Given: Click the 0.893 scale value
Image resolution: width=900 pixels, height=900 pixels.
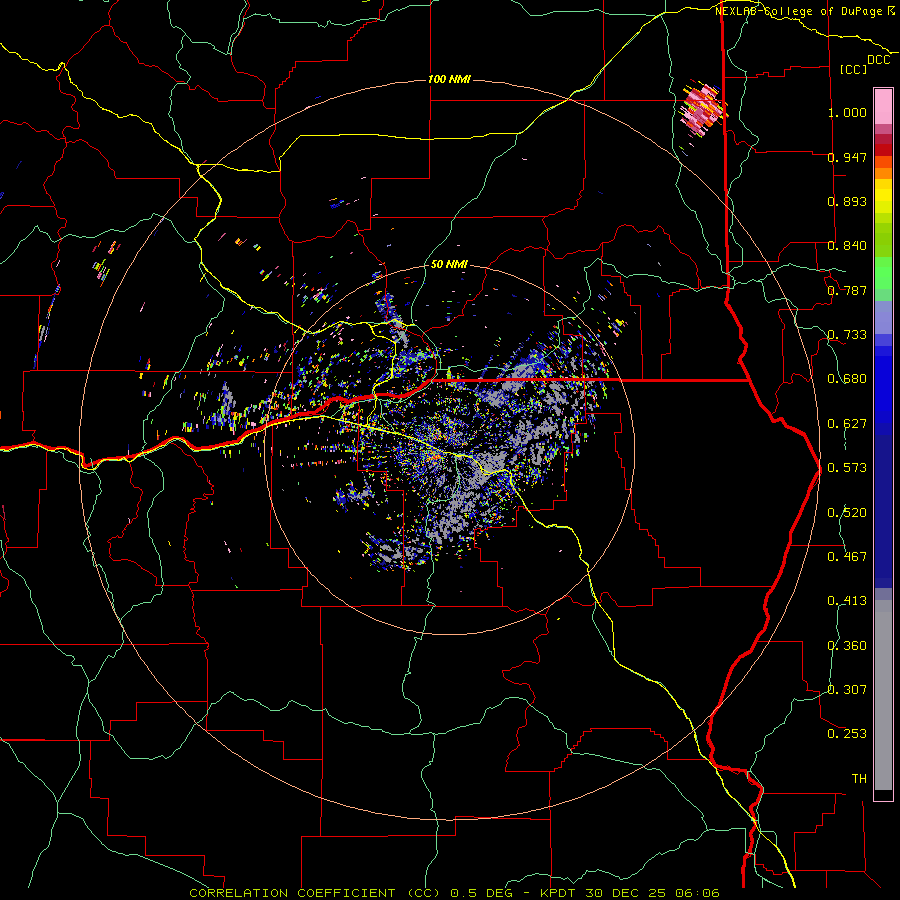Looking at the screenshot, I should click(847, 201).
